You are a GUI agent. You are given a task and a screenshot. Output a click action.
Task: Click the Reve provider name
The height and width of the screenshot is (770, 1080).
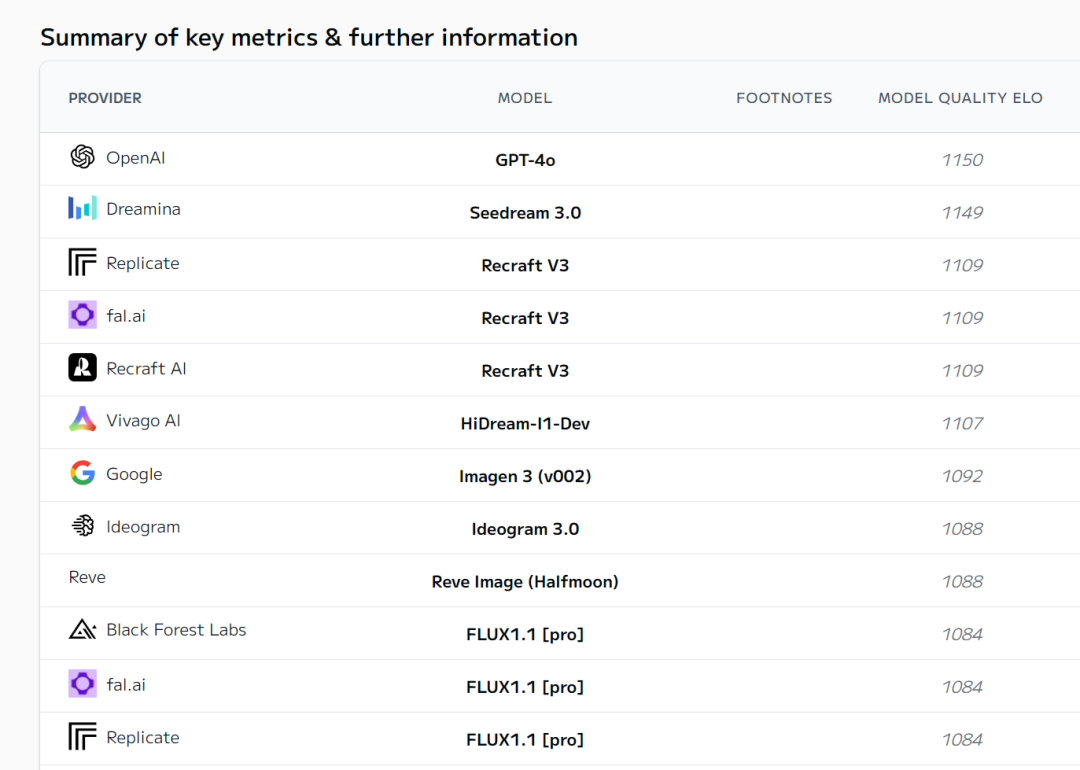(87, 578)
